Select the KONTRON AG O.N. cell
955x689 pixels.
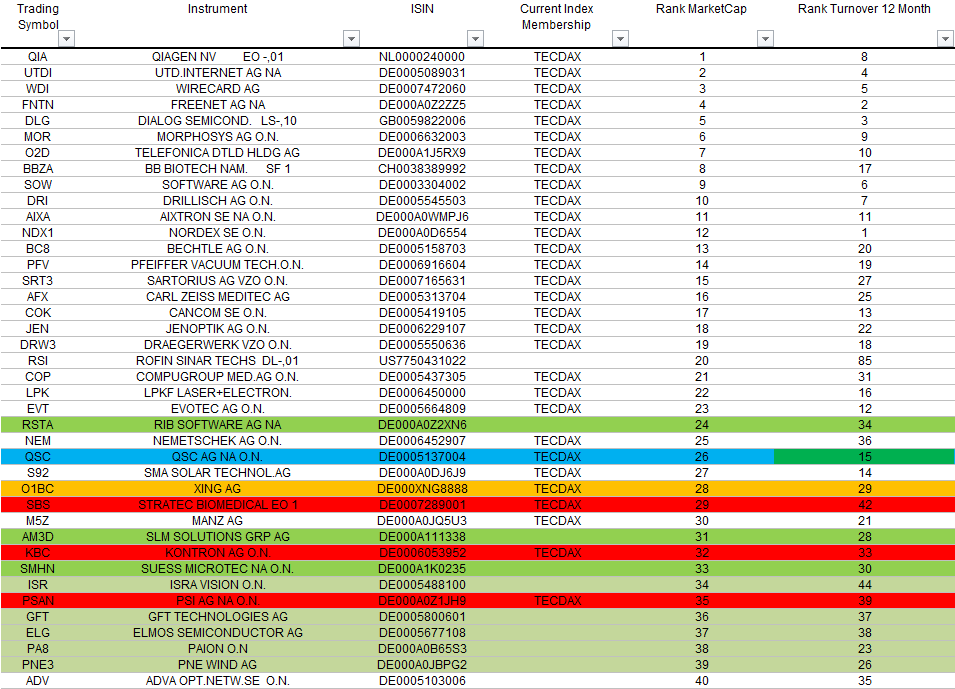218,552
